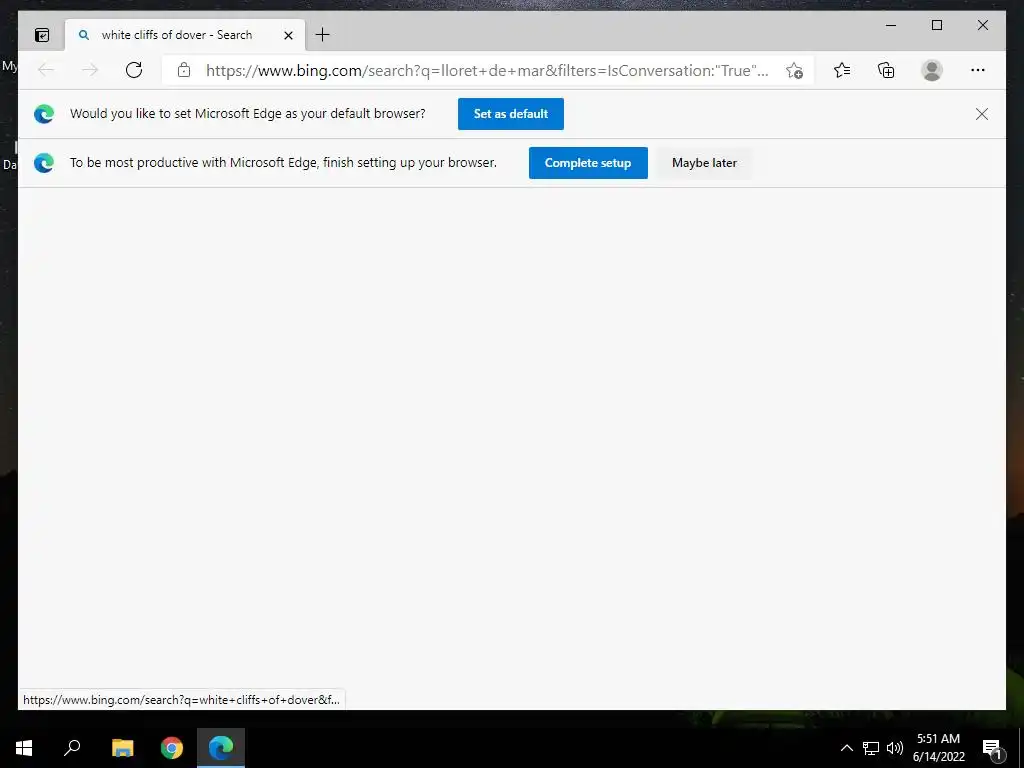The image size is (1024, 768).
Task: Open the profile avatar menu
Action: [932, 70]
